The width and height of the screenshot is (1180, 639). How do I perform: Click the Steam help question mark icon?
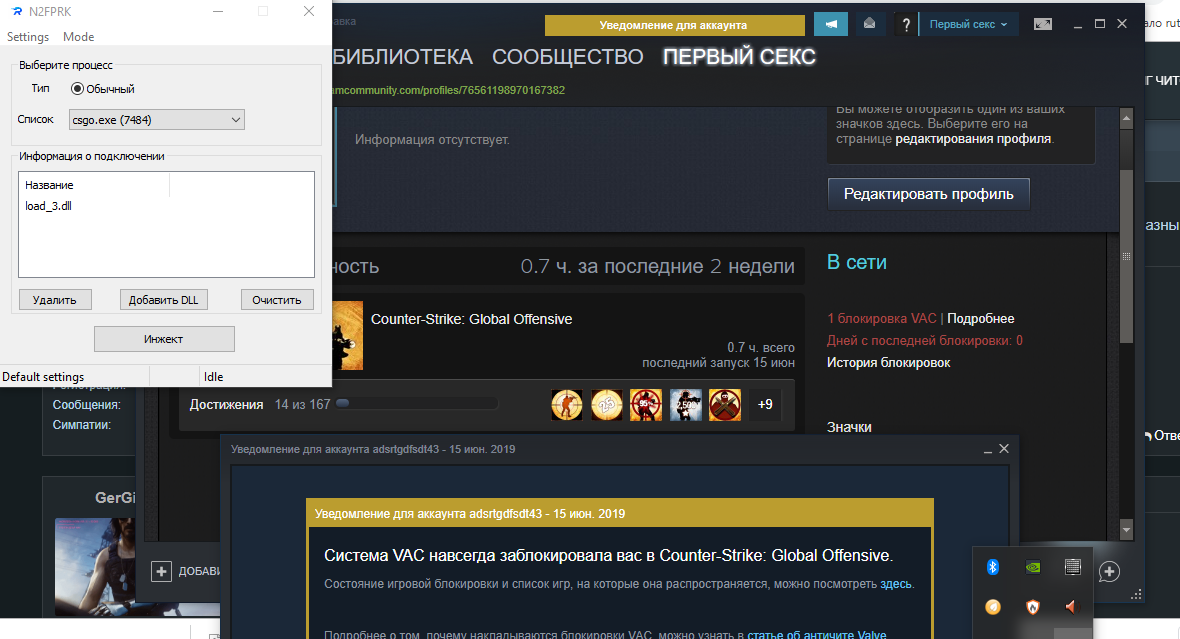point(906,25)
